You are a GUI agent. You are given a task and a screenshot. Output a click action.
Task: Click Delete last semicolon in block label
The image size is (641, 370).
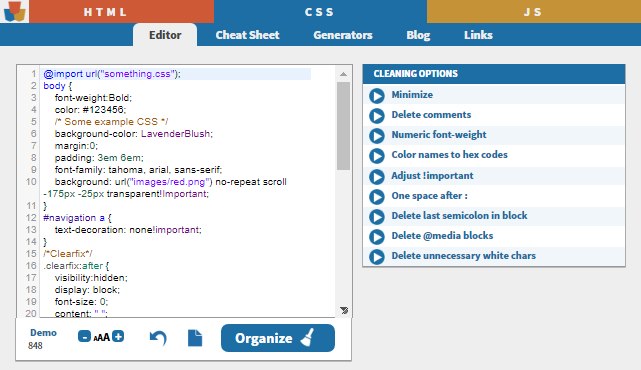(459, 215)
